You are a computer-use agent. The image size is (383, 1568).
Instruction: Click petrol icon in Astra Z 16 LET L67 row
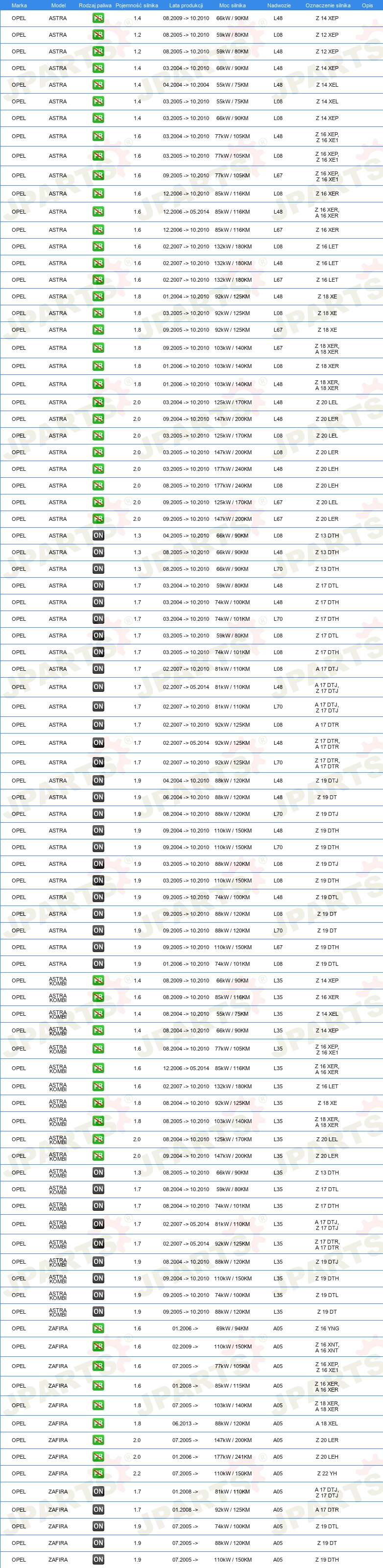pos(98,280)
